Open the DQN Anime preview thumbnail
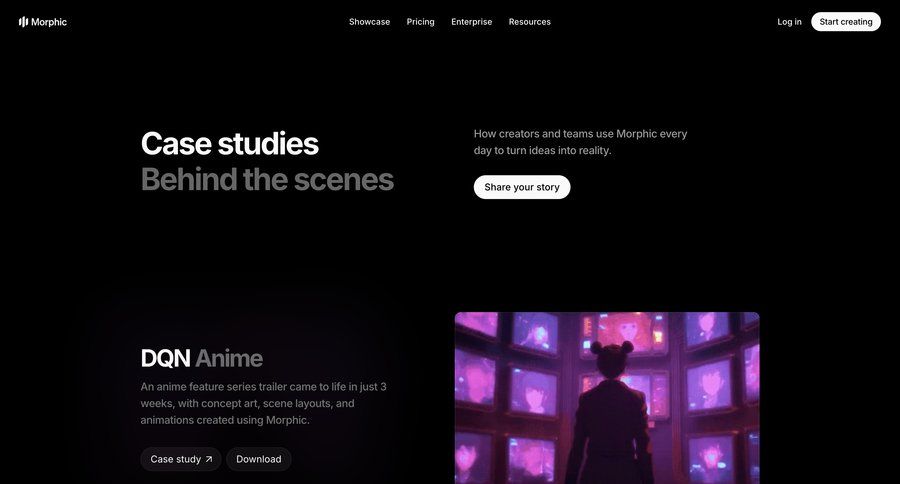This screenshot has height=484, width=900. [607, 398]
